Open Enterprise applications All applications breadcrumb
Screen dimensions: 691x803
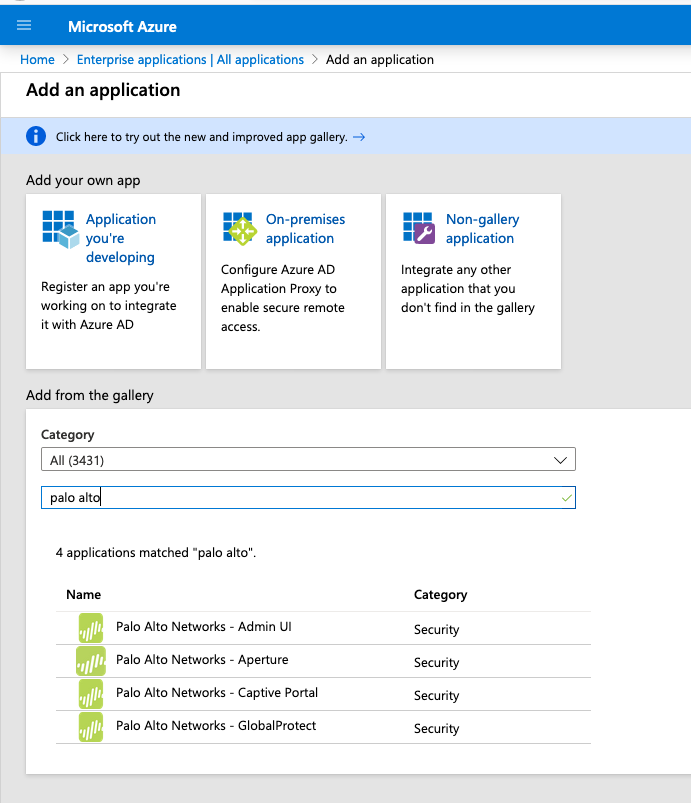pyautogui.click(x=190, y=60)
